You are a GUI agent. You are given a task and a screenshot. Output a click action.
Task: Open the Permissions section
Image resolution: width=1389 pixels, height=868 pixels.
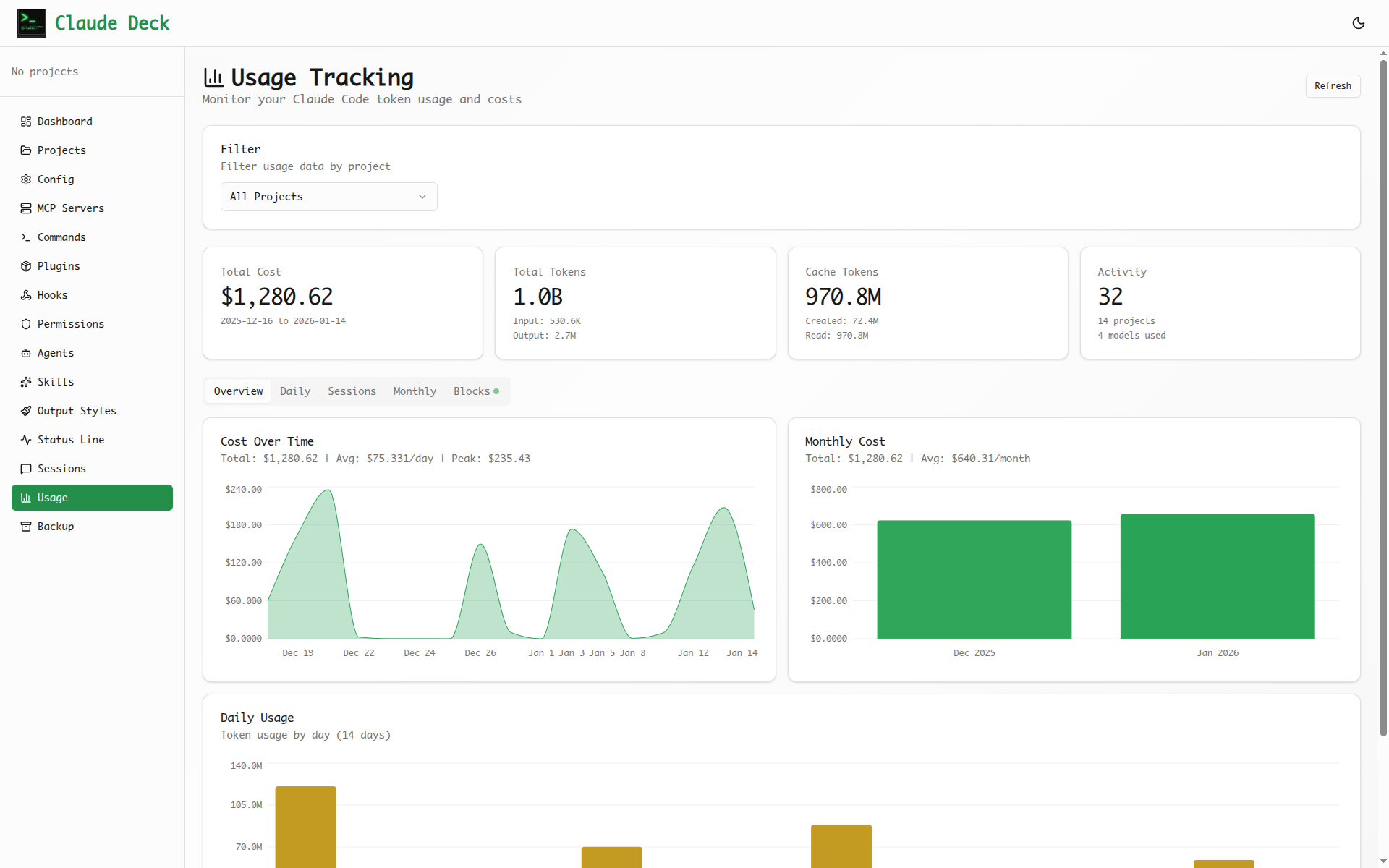[x=70, y=323]
